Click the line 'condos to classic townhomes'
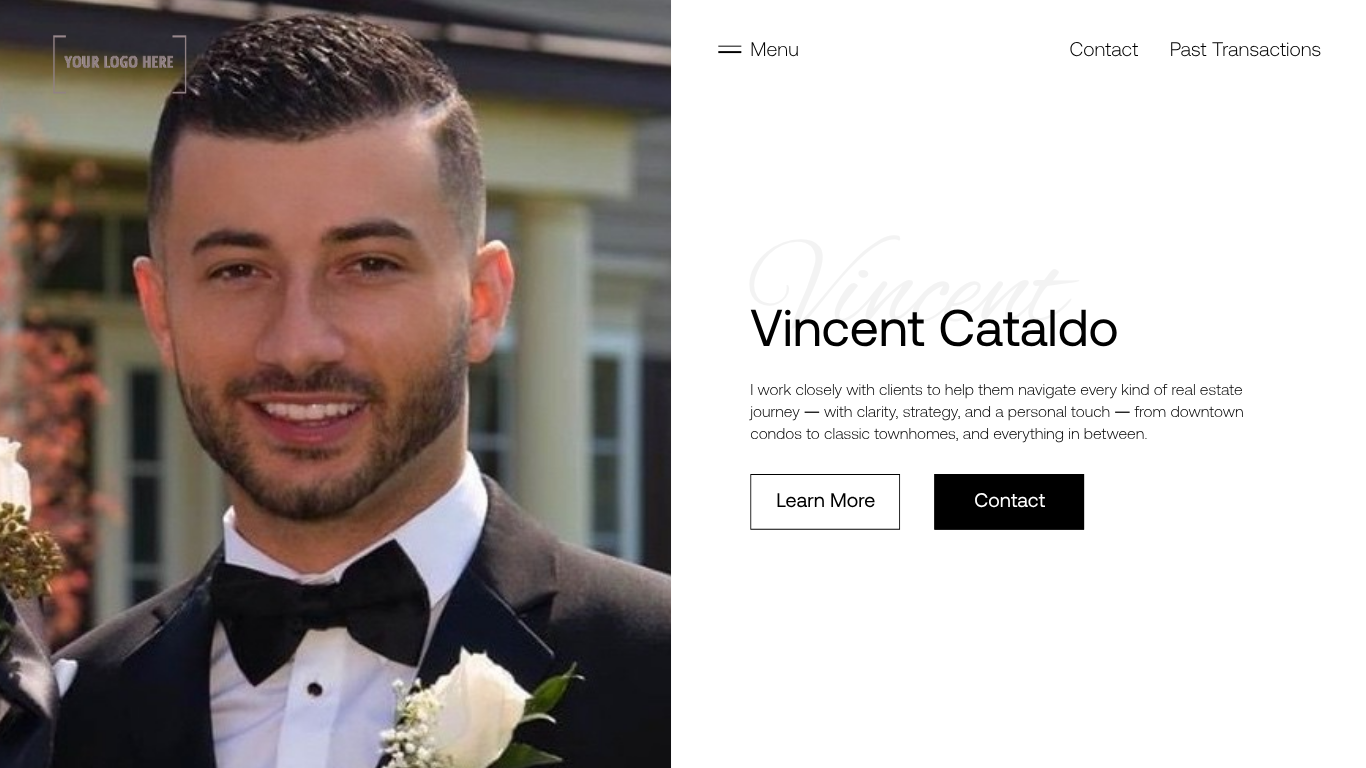The image size is (1366, 768). (x=948, y=434)
